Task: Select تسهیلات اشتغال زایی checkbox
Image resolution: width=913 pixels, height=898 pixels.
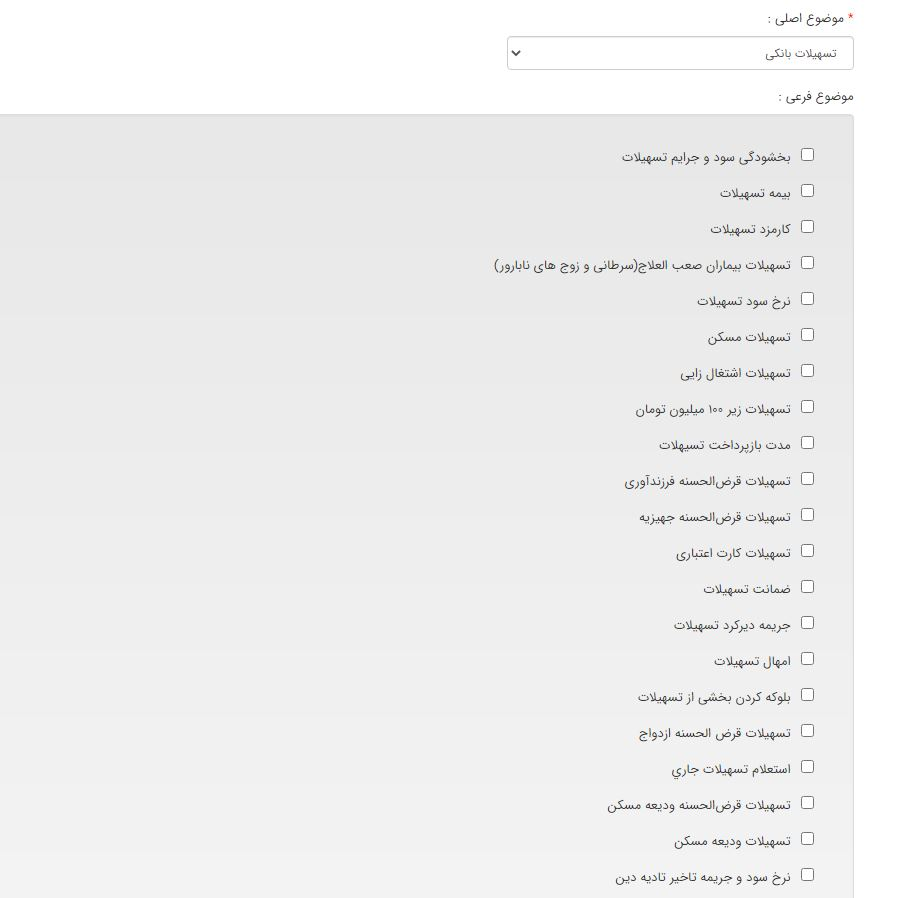Action: [808, 371]
